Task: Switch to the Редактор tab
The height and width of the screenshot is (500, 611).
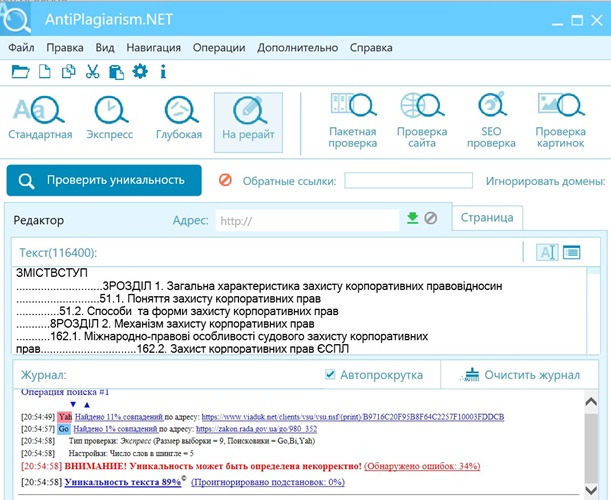Action: pos(39,220)
